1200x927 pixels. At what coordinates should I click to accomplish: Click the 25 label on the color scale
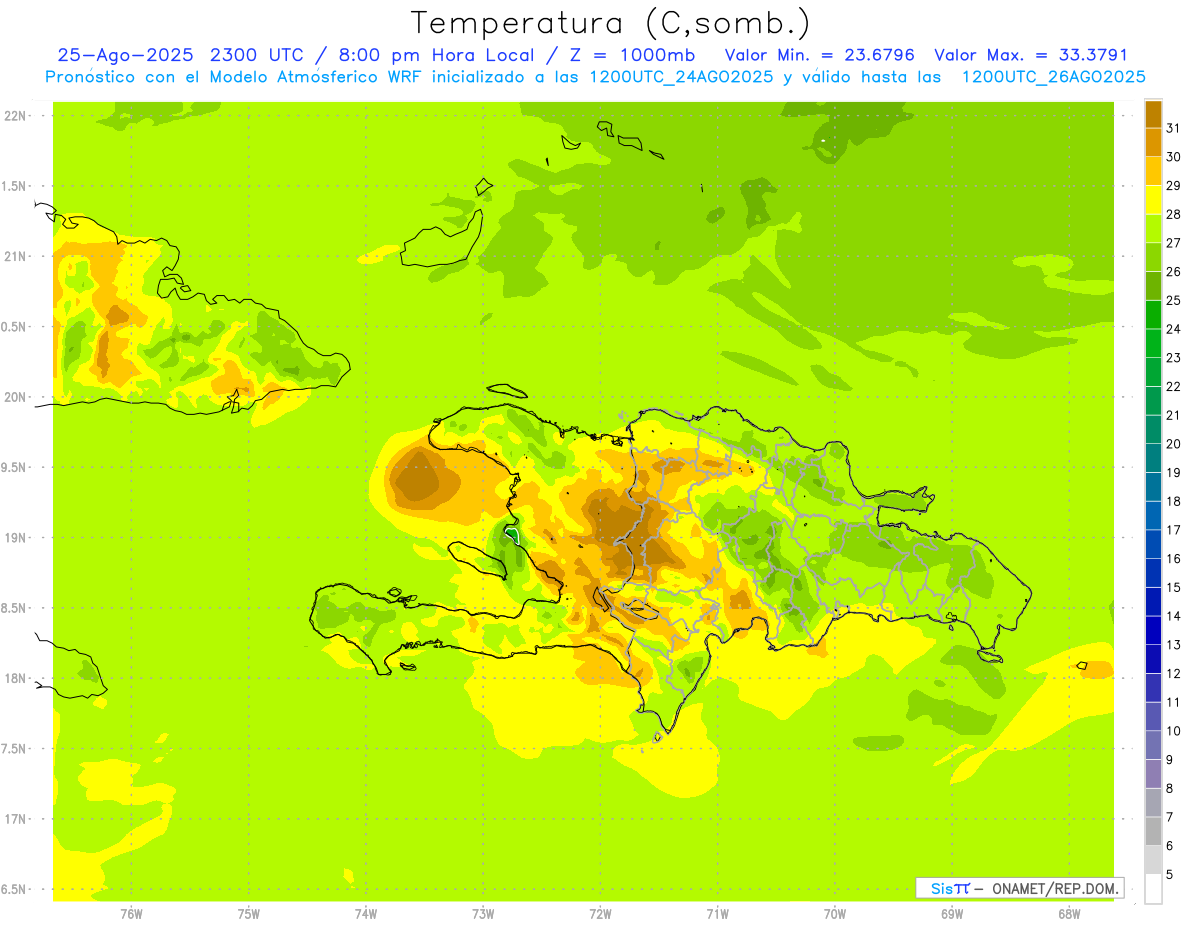click(1174, 300)
